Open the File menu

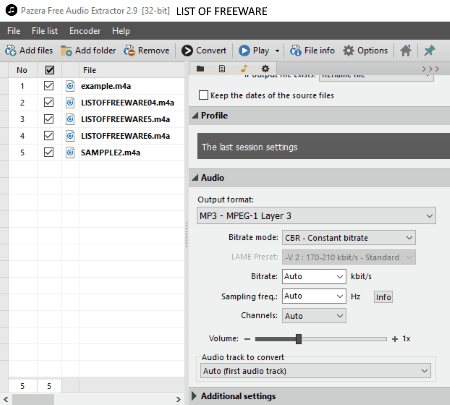point(14,31)
